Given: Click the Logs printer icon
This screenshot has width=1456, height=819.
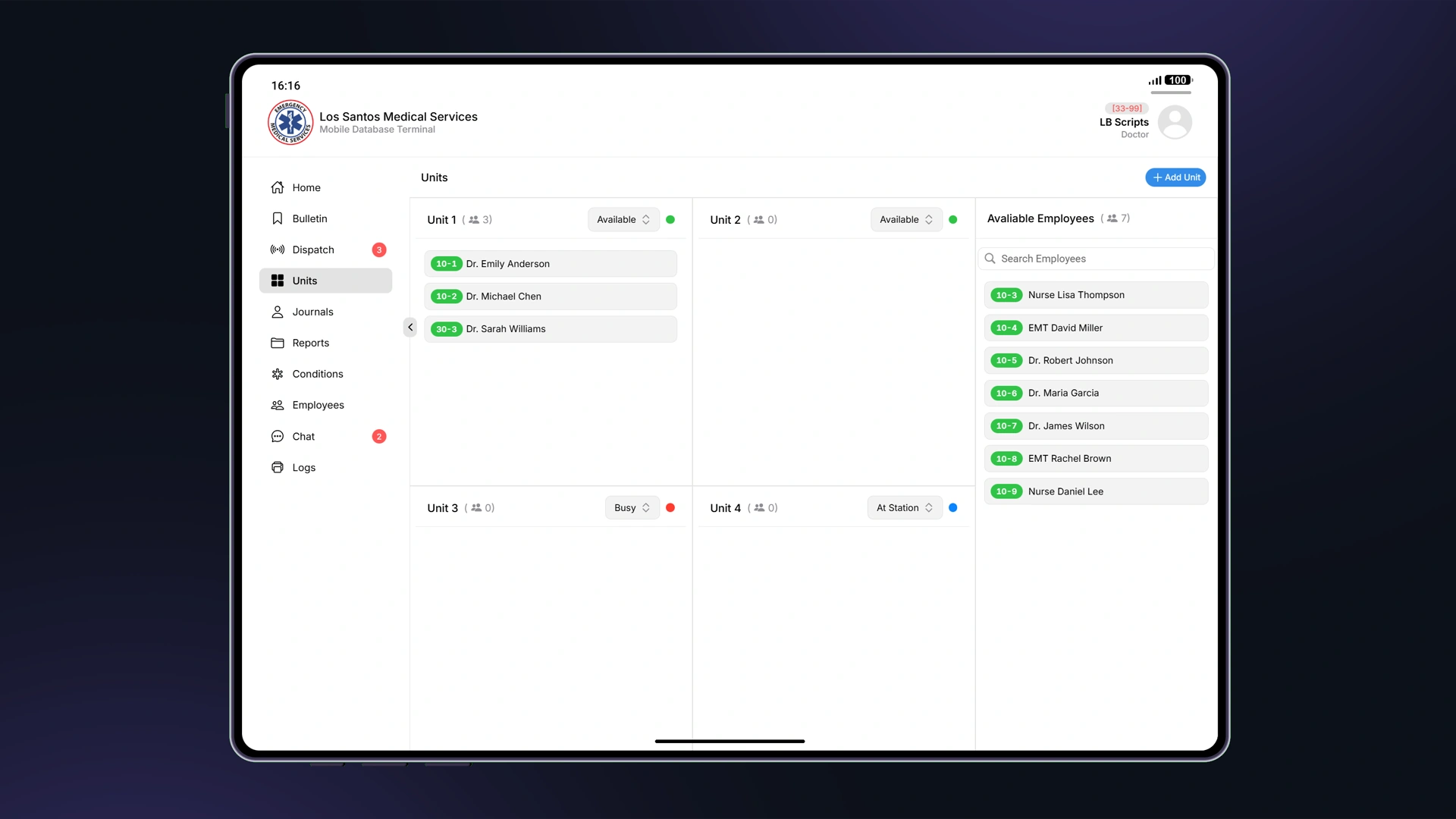Looking at the screenshot, I should tap(278, 467).
